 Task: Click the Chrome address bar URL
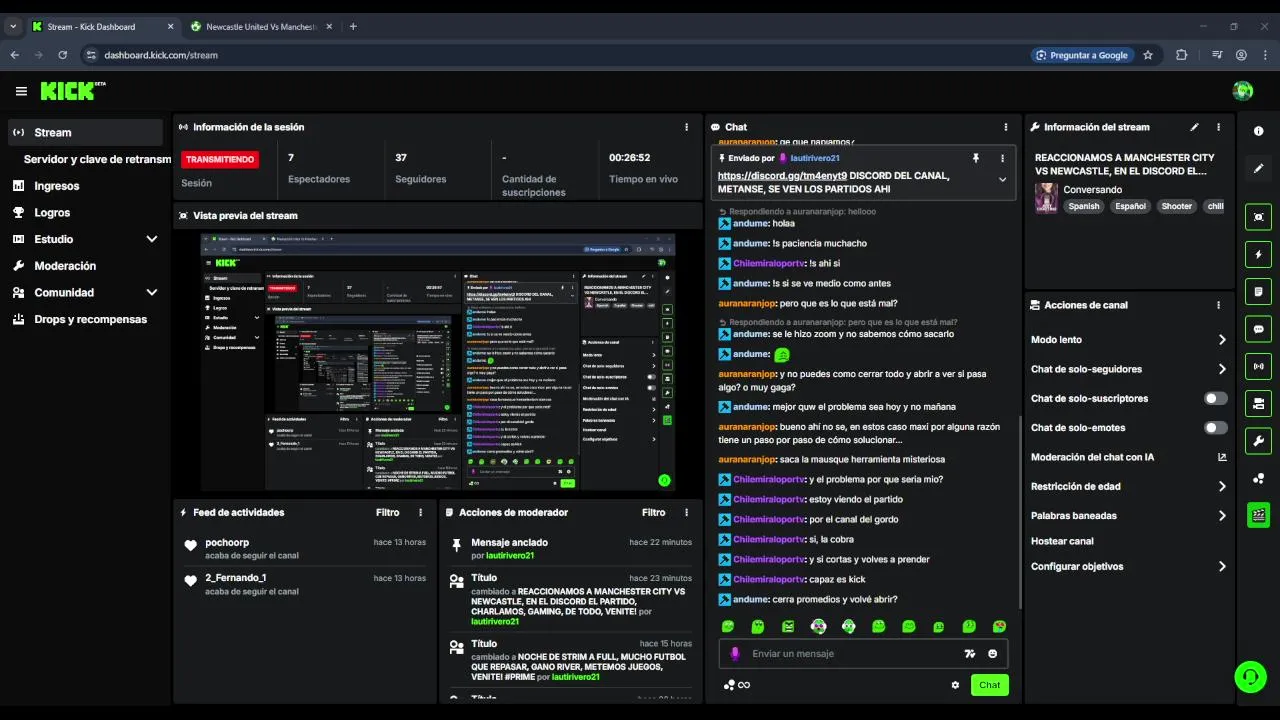tap(161, 55)
